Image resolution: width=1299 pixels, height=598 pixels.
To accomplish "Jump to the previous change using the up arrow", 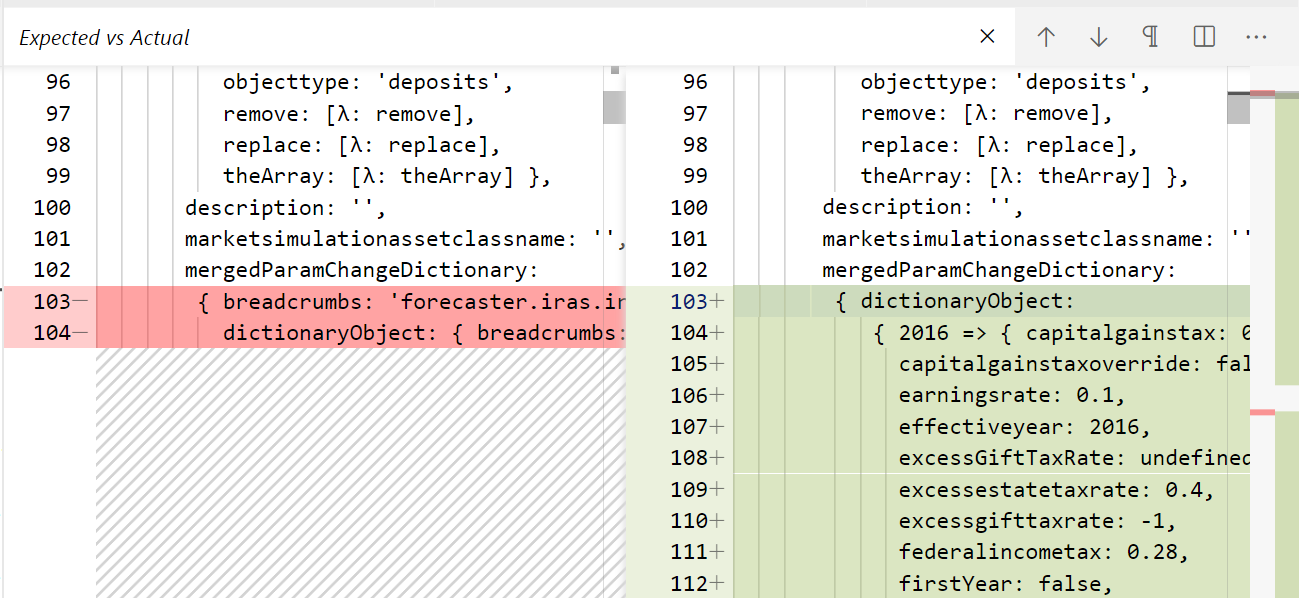I will point(1046,36).
